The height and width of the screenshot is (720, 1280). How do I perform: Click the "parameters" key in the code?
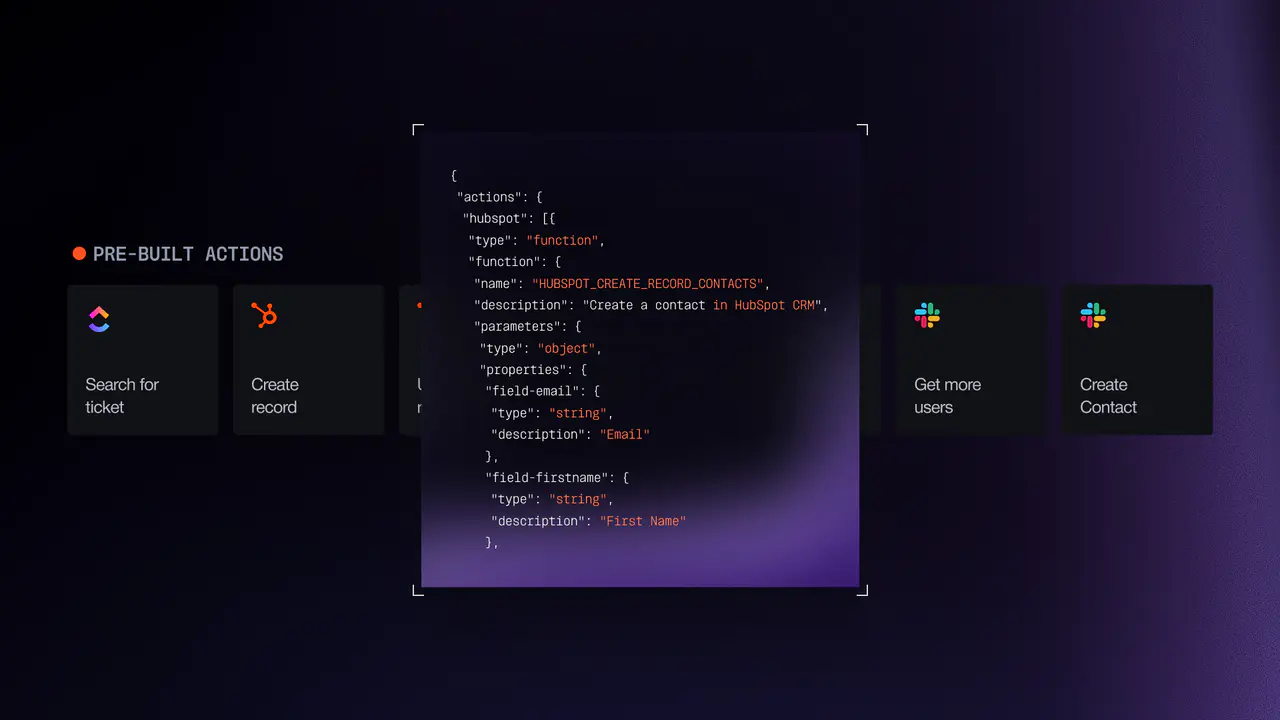click(516, 327)
